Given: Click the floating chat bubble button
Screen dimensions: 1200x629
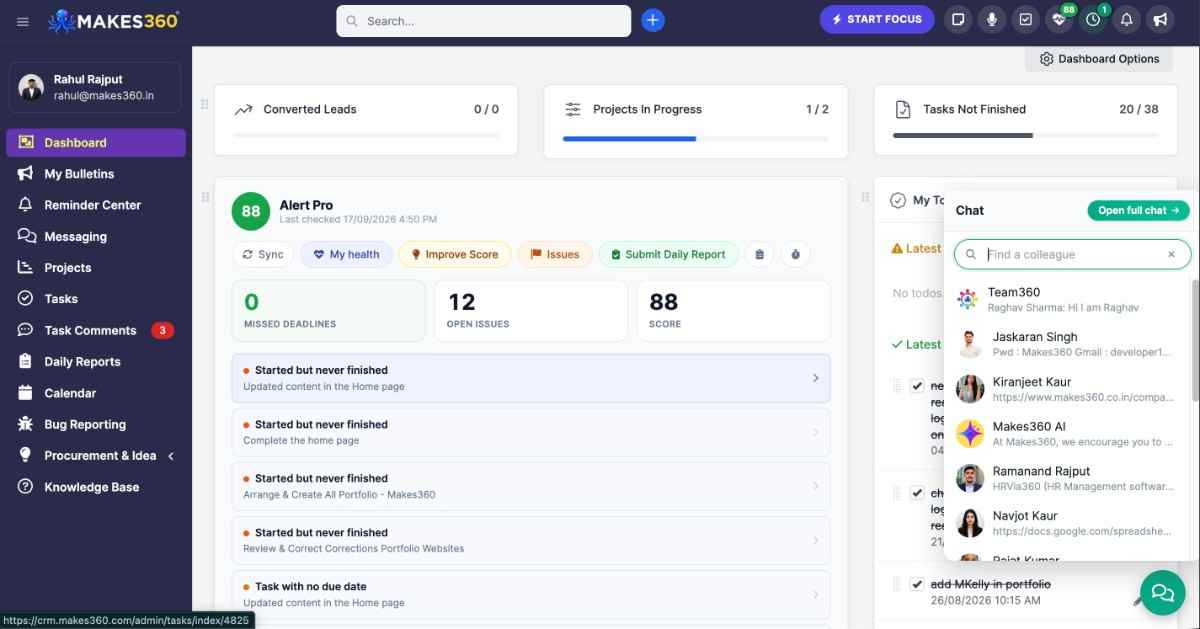Looking at the screenshot, I should point(1162,593).
